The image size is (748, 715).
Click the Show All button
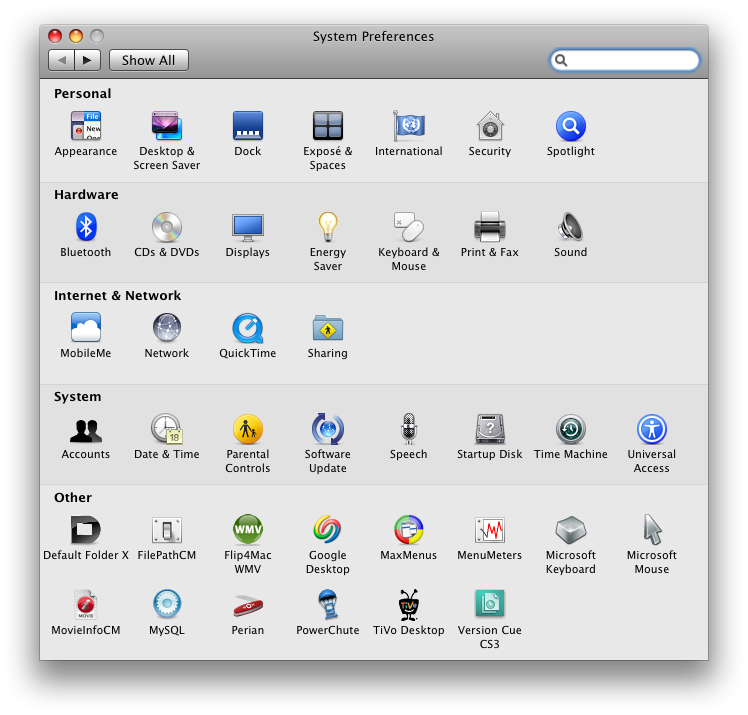point(148,60)
